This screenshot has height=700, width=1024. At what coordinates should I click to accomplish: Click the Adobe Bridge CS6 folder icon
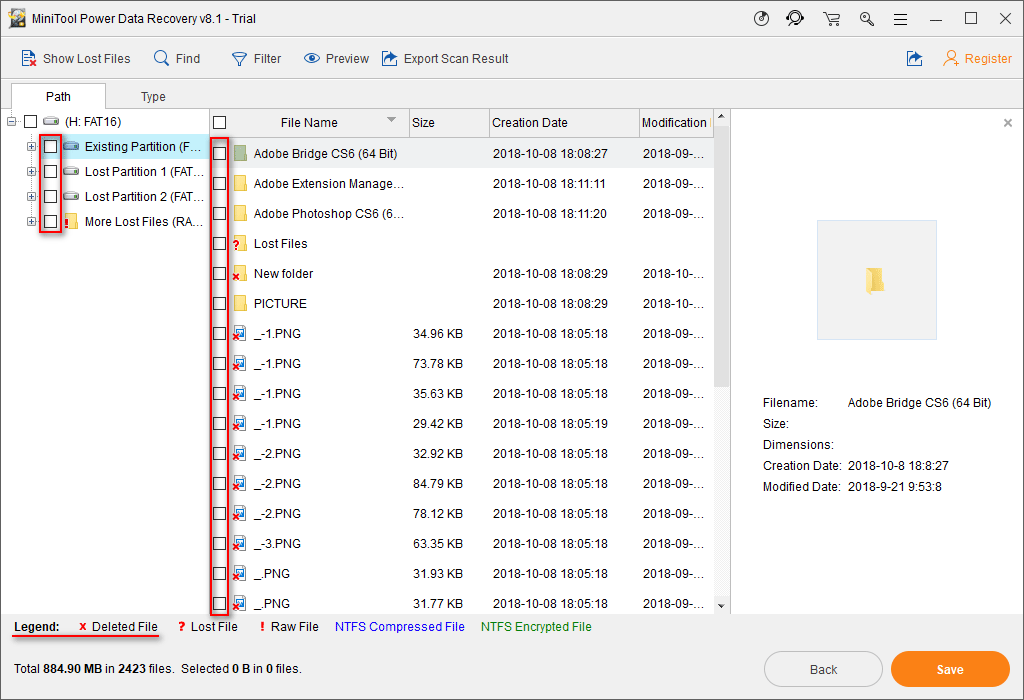tap(240, 153)
